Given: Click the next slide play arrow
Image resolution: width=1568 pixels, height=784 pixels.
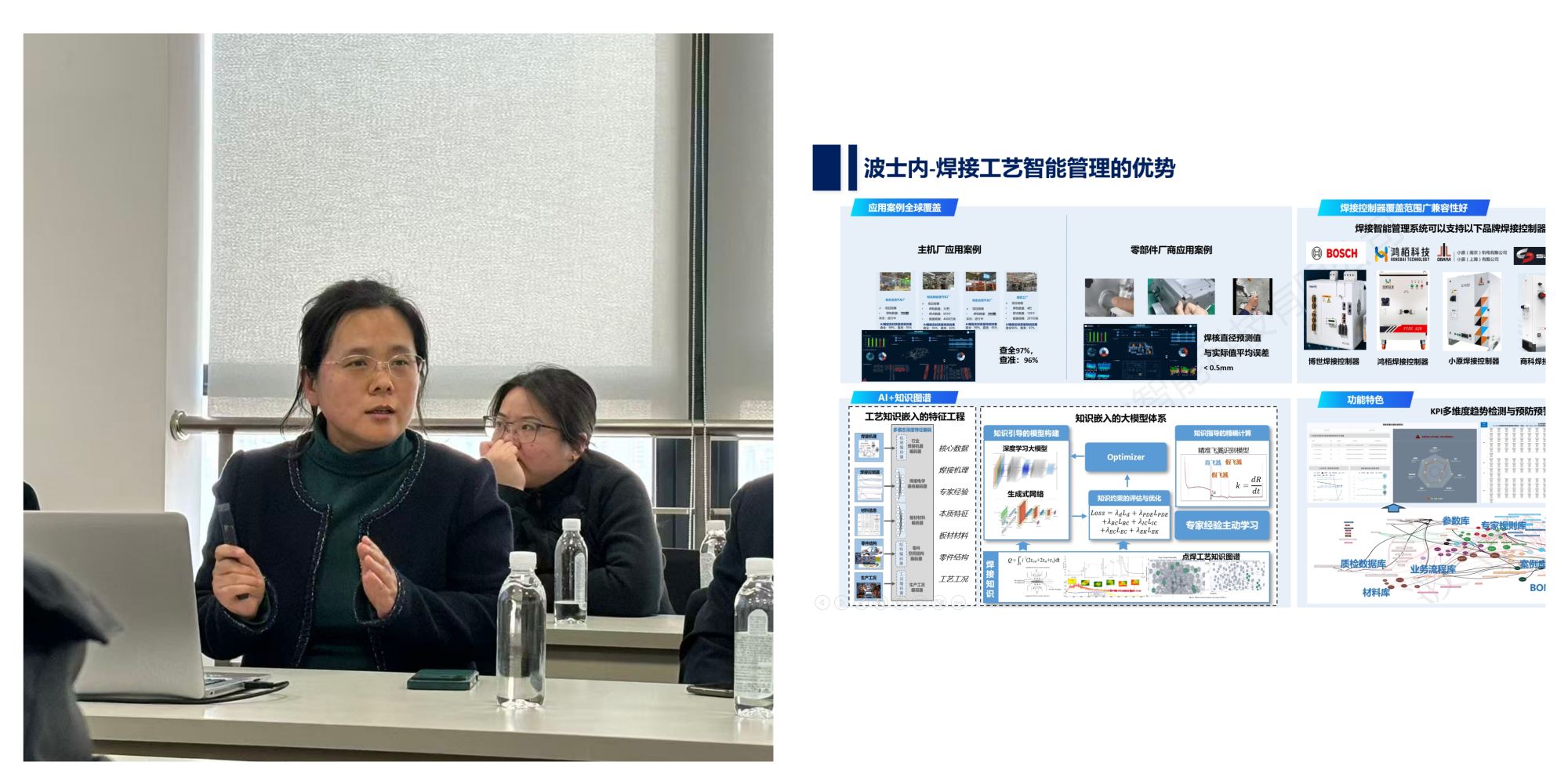Looking at the screenshot, I should [x=841, y=602].
